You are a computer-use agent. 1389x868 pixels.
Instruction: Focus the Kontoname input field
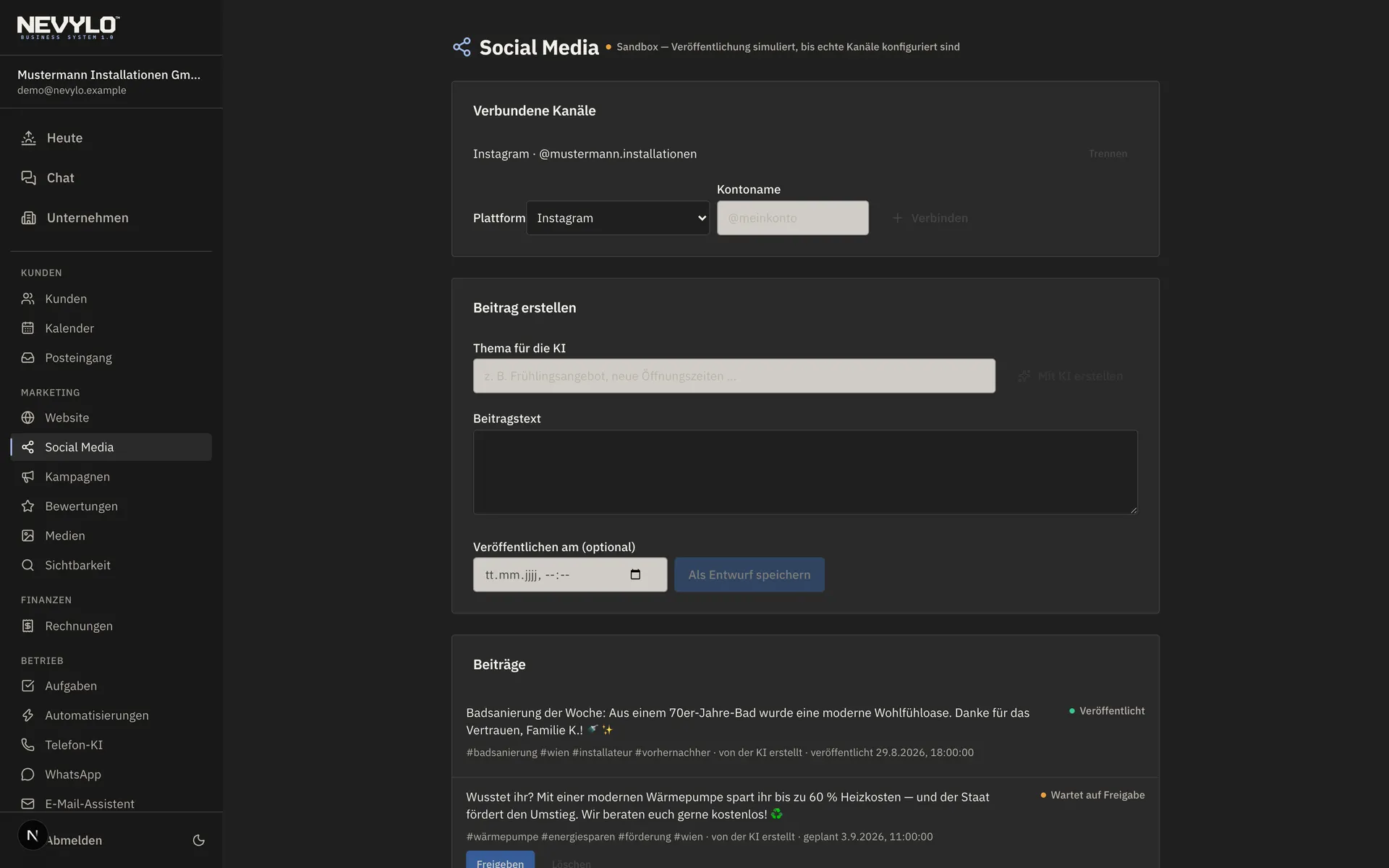(x=793, y=218)
